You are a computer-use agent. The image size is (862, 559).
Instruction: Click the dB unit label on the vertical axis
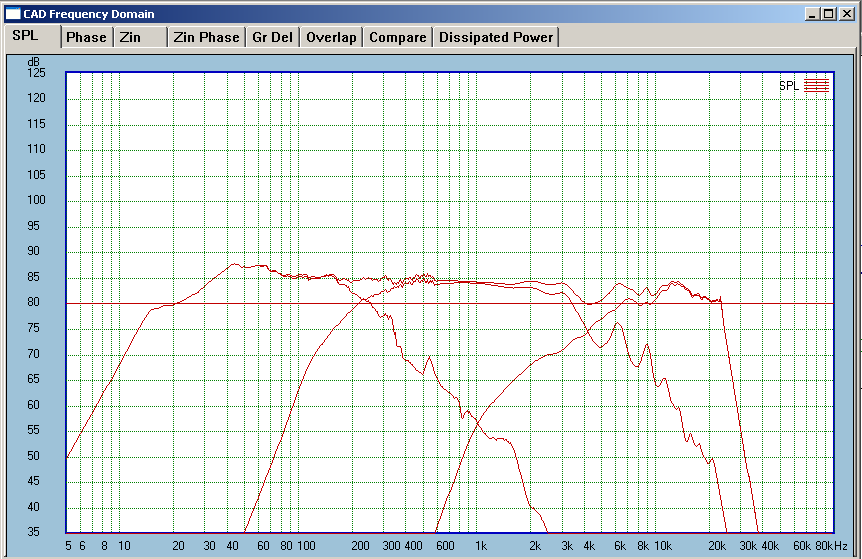pyautogui.click(x=33, y=62)
